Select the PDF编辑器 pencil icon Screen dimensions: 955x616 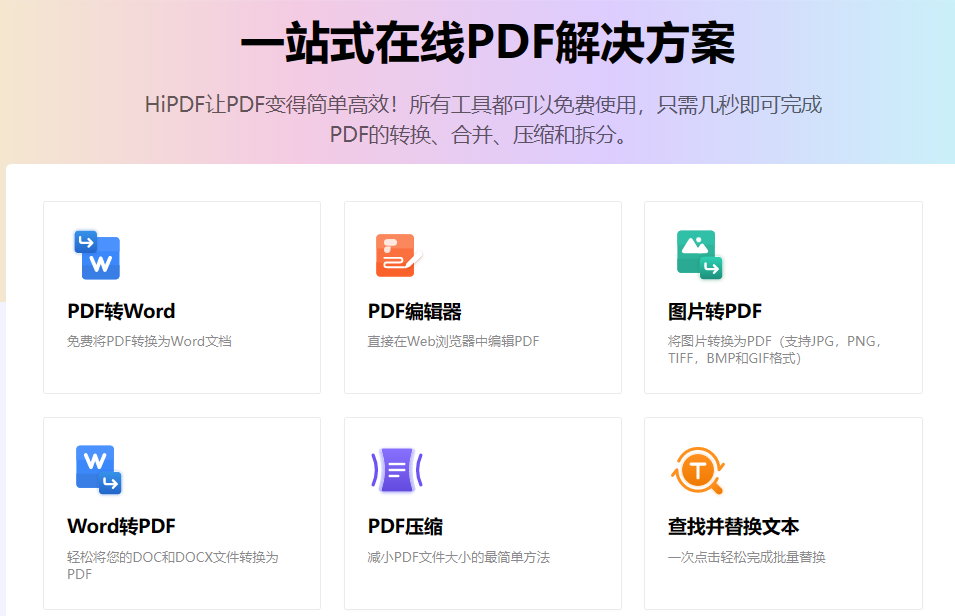tap(398, 255)
